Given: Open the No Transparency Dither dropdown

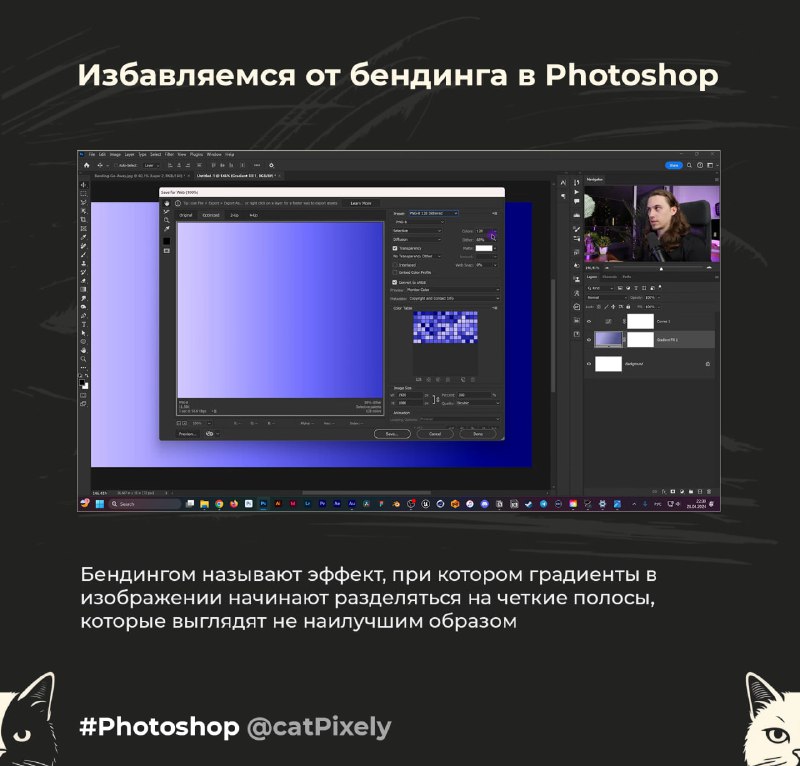Looking at the screenshot, I should tap(417, 256).
